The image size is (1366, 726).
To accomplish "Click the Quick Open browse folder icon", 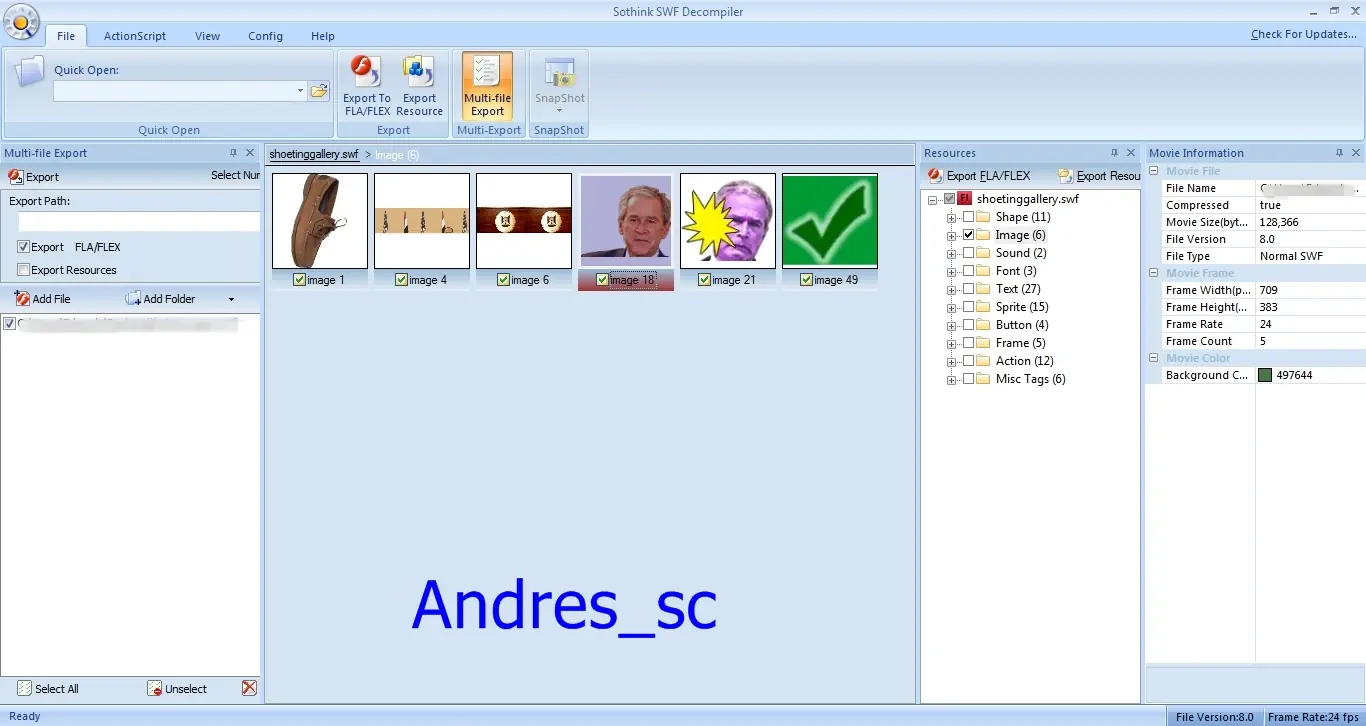I will pos(319,91).
